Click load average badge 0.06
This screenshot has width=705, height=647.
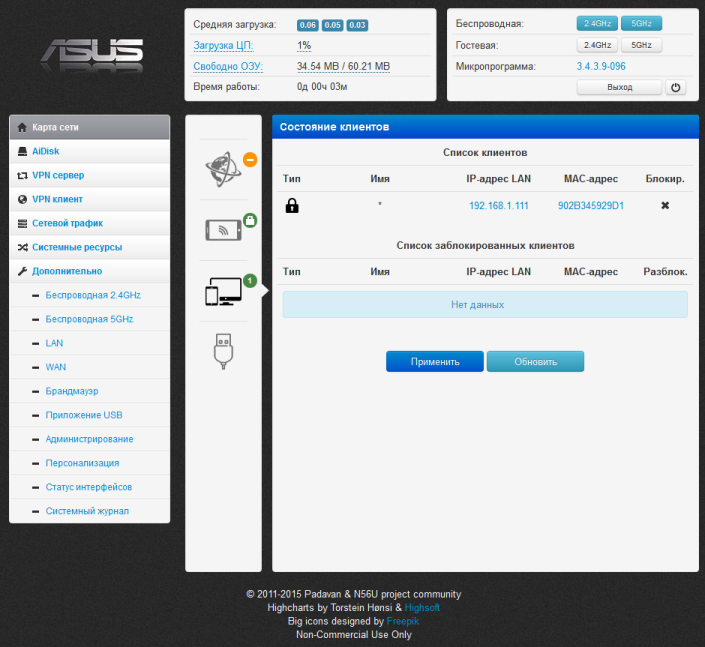pyautogui.click(x=308, y=25)
